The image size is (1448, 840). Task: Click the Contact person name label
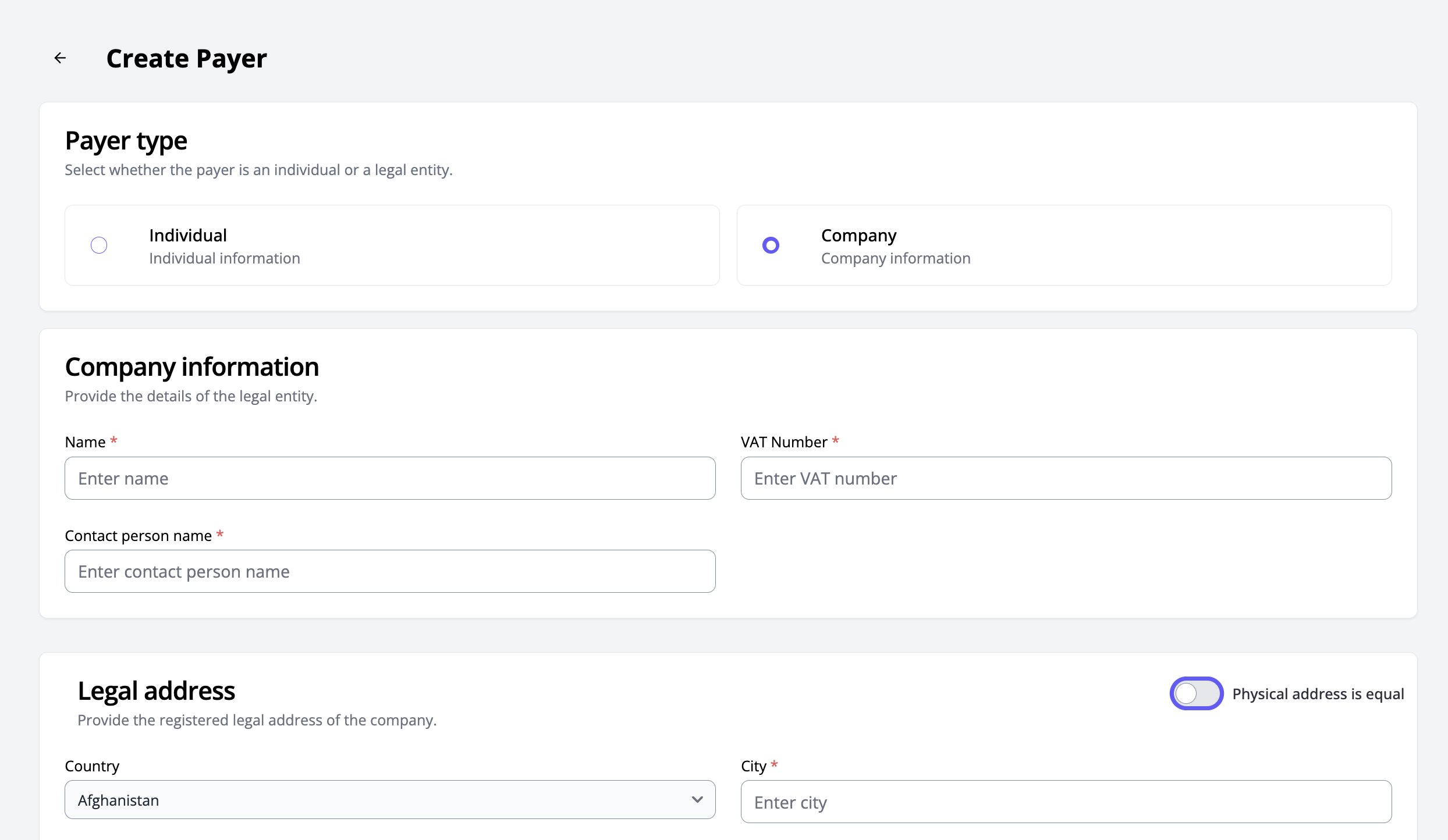(138, 536)
